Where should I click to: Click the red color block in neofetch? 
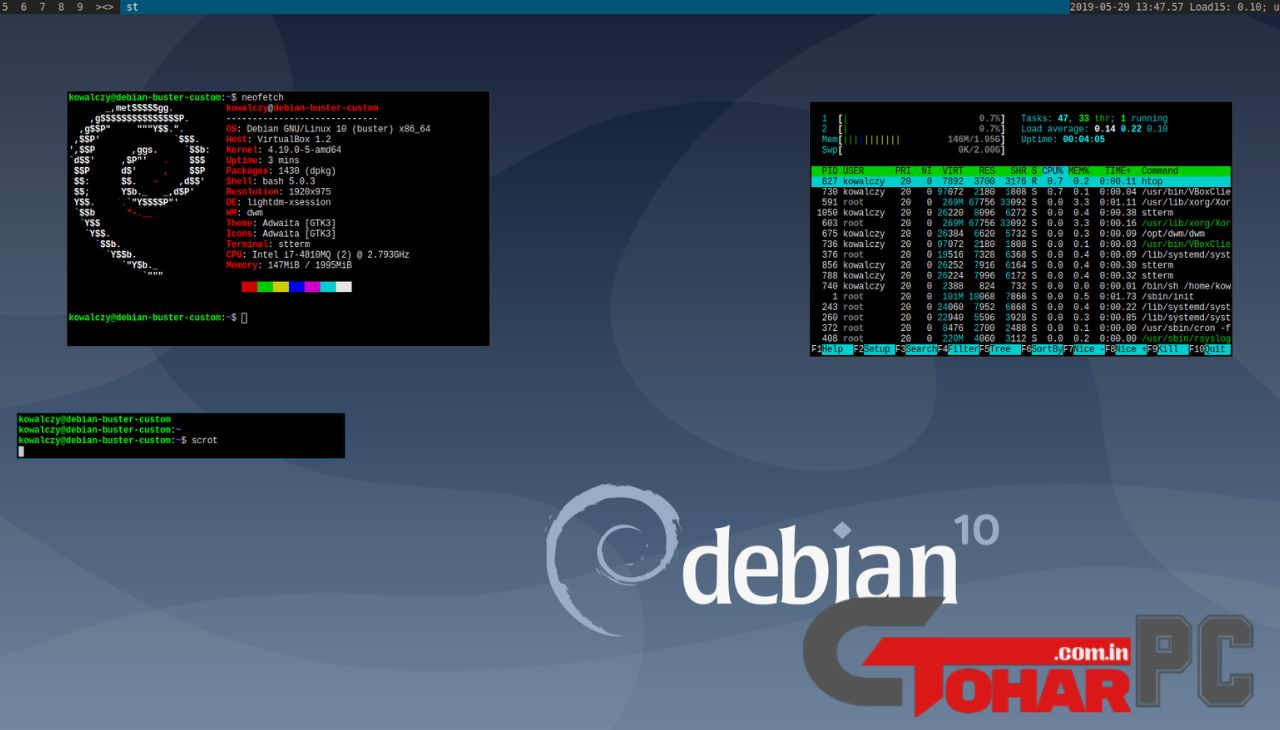pos(249,287)
